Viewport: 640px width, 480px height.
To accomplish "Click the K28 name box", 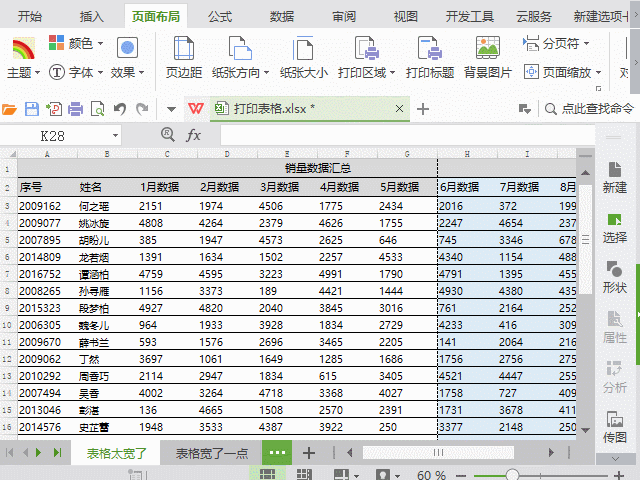I will (x=53, y=136).
